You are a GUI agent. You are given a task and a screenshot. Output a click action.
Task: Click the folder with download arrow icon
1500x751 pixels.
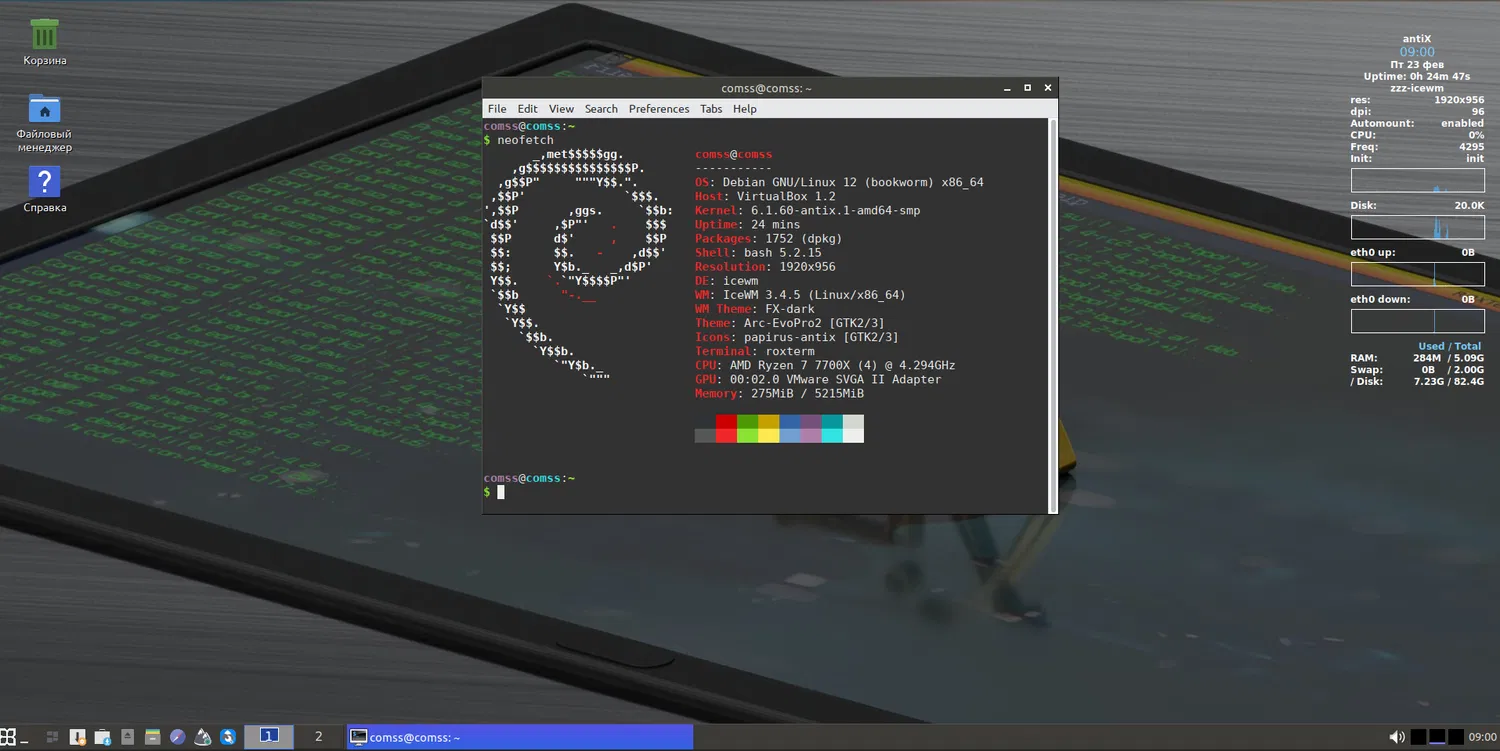click(x=102, y=737)
